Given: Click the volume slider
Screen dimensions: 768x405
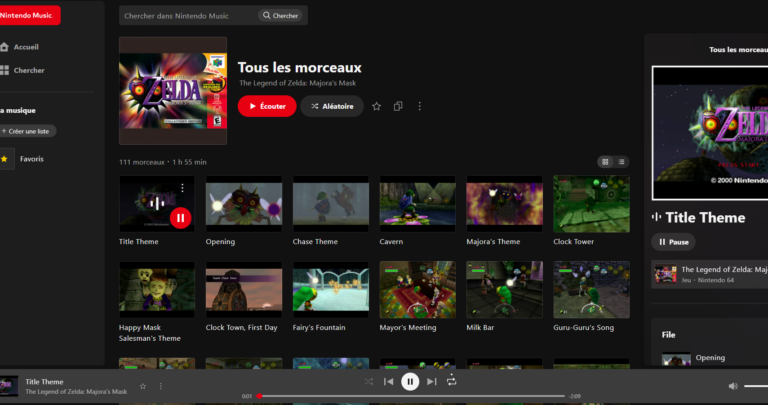Looking at the screenshot, I should 756,386.
